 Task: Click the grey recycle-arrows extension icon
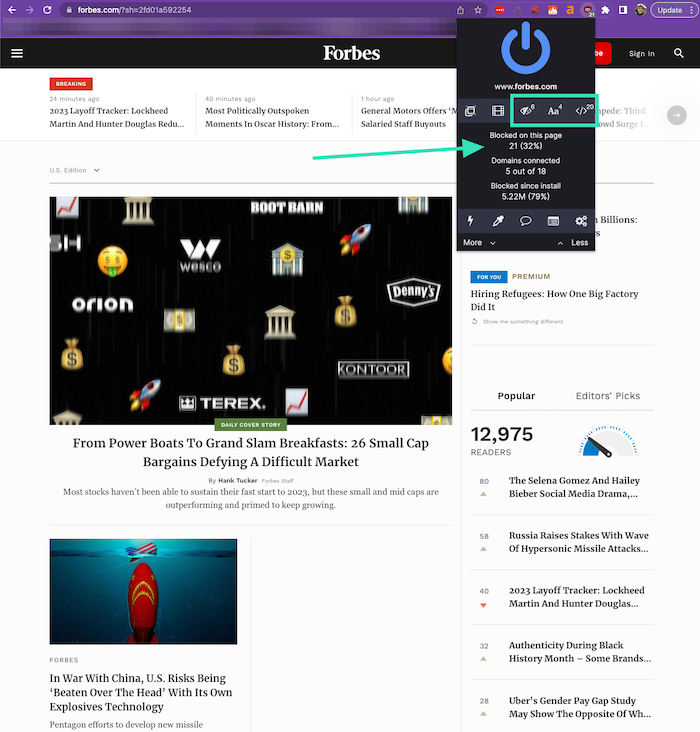(517, 10)
